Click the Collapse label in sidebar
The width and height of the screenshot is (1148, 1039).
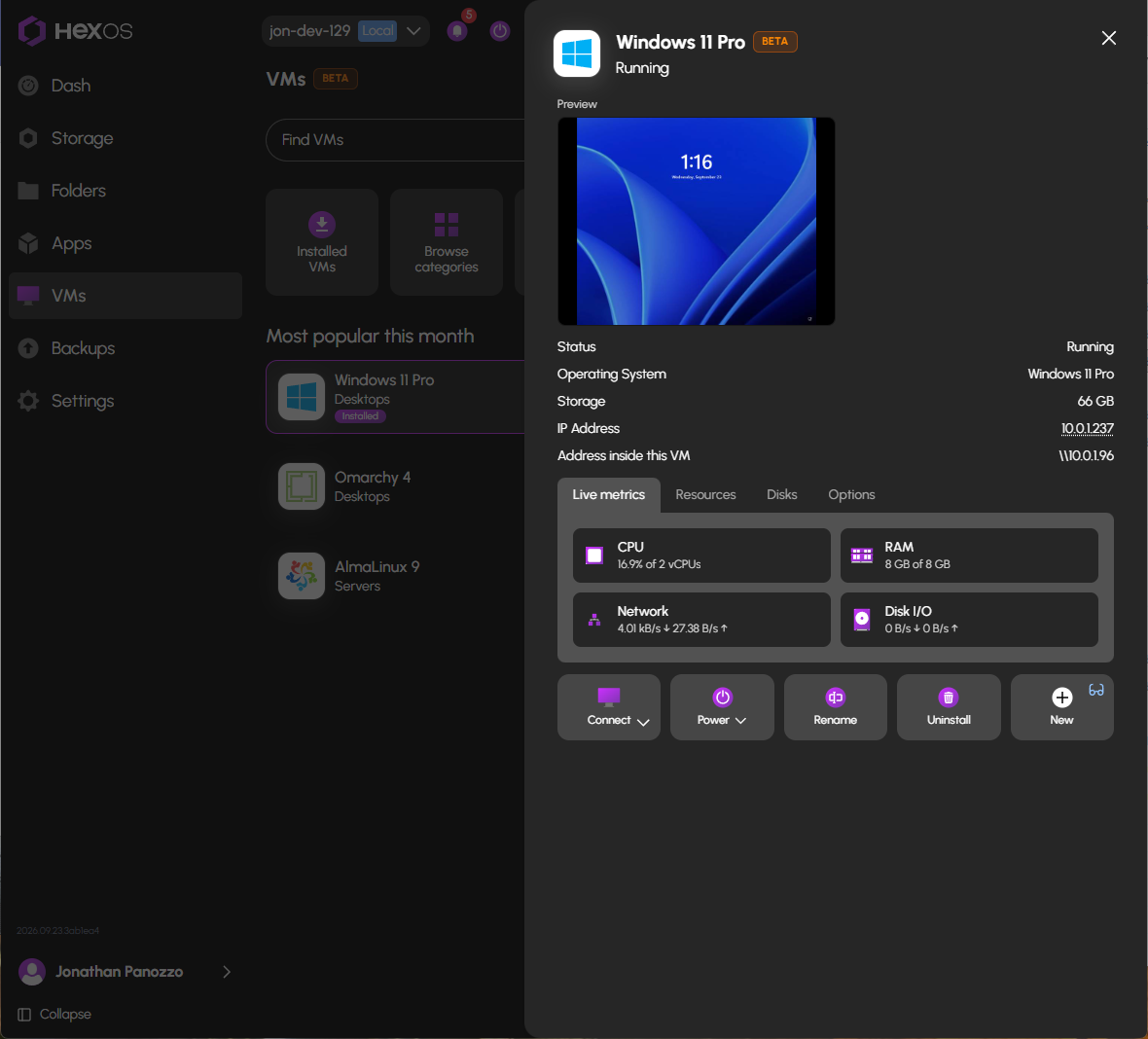pos(65,1014)
